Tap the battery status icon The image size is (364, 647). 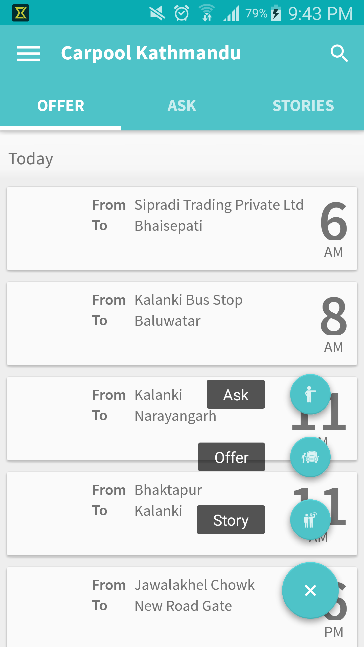276,13
